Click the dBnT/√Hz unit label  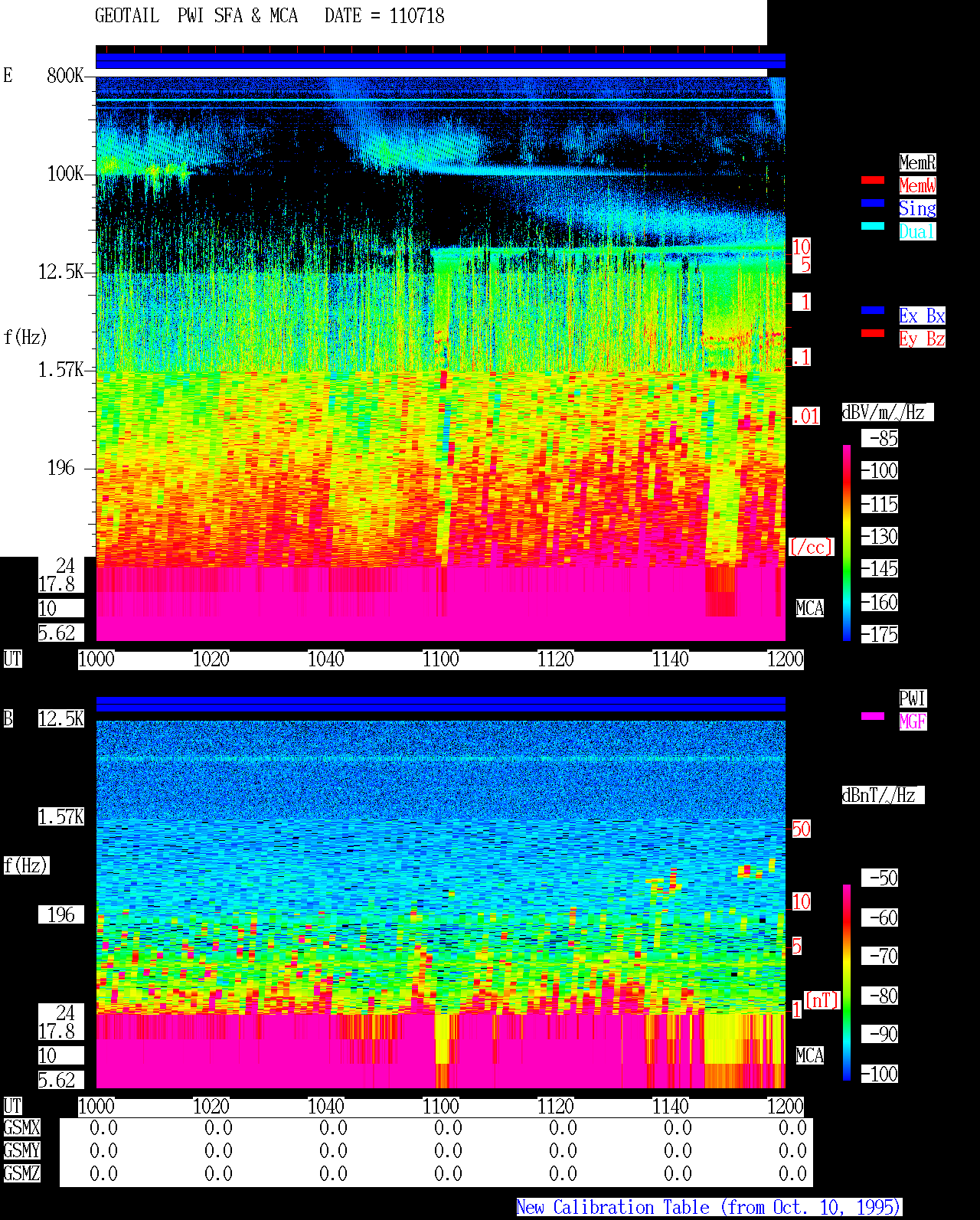[883, 795]
